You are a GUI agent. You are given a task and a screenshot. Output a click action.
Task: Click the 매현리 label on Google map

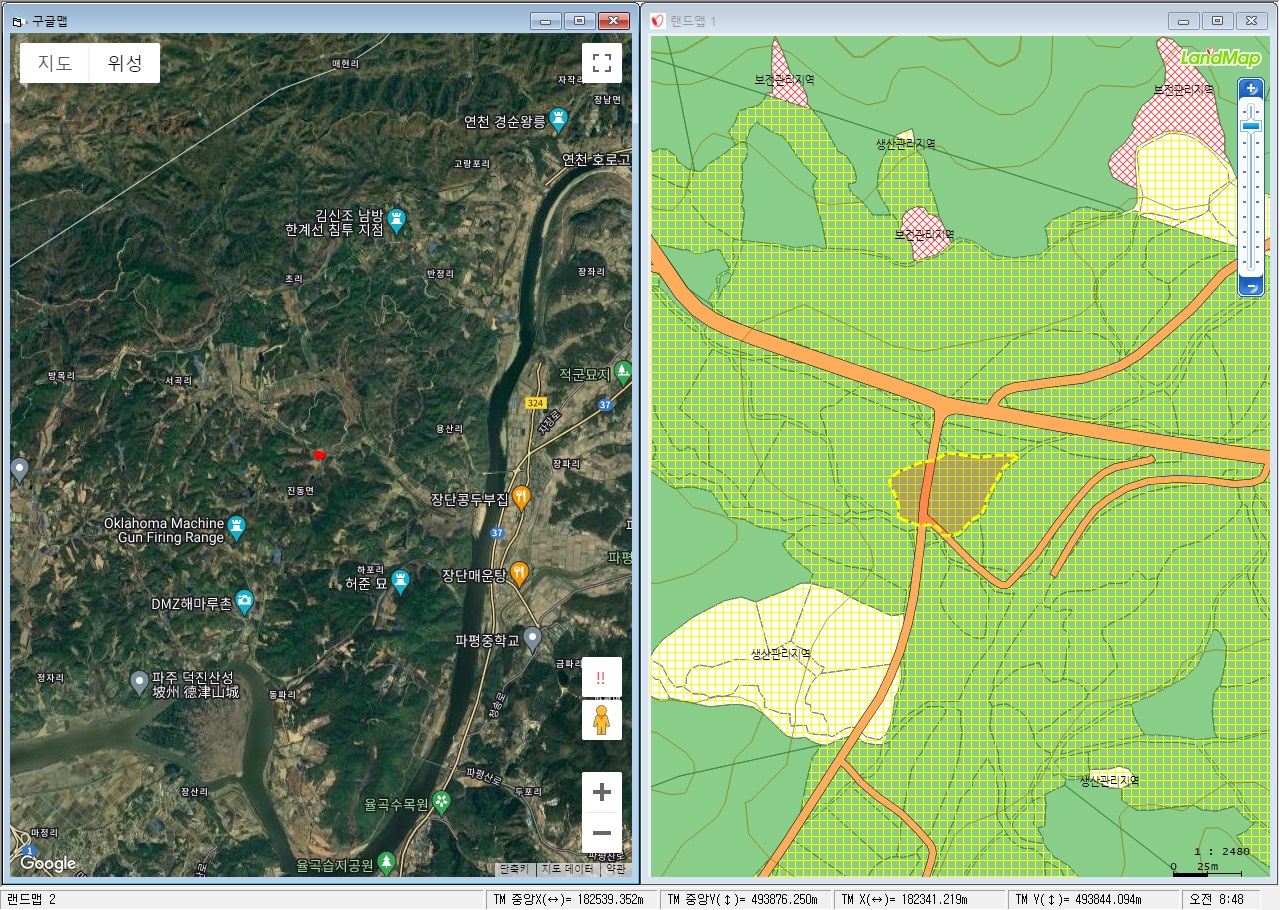point(345,63)
